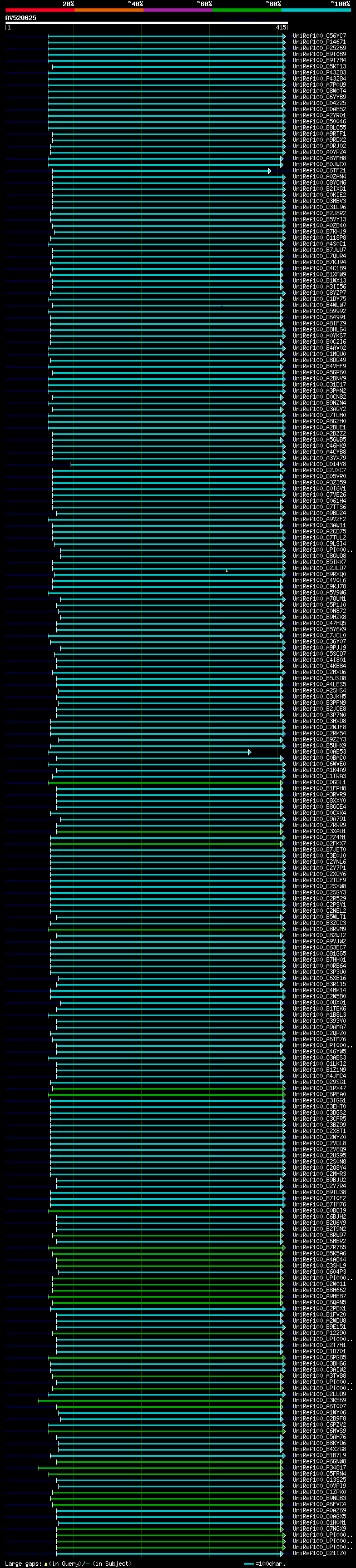Click the orange ~40% identity legend segment

[x=109, y=10]
